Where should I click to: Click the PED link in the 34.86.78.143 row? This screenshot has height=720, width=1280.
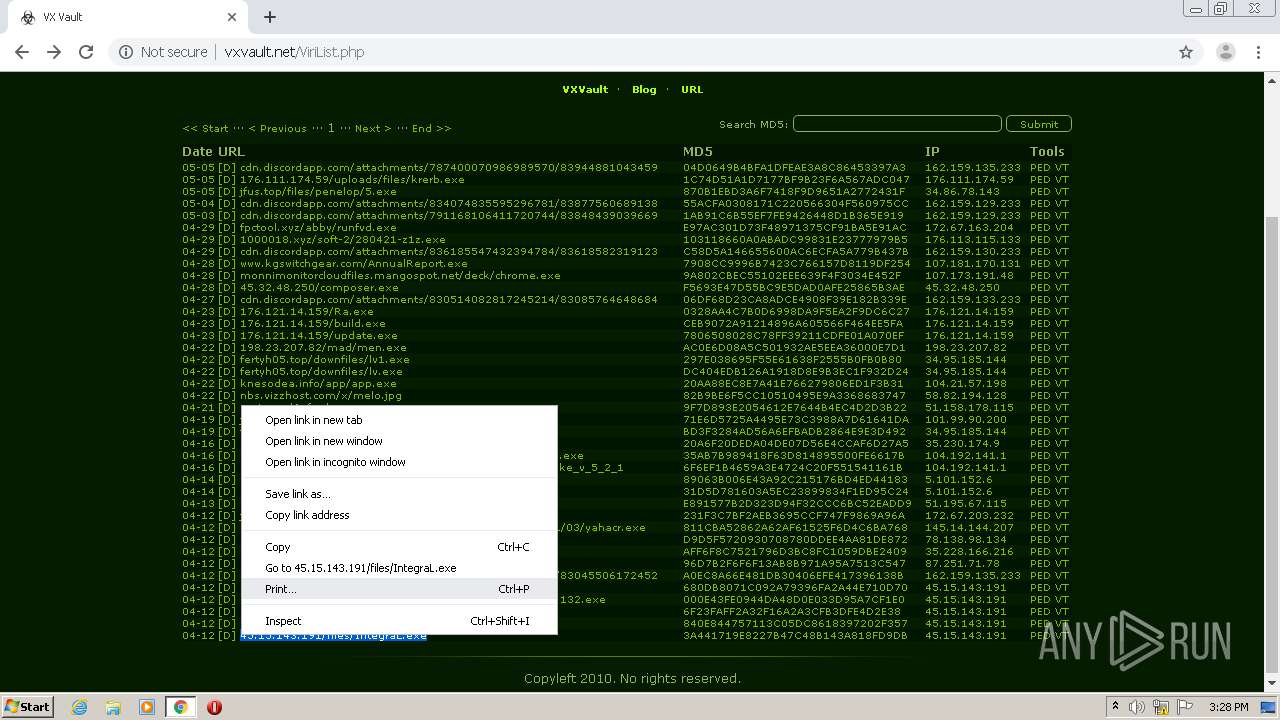pyautogui.click(x=1040, y=191)
